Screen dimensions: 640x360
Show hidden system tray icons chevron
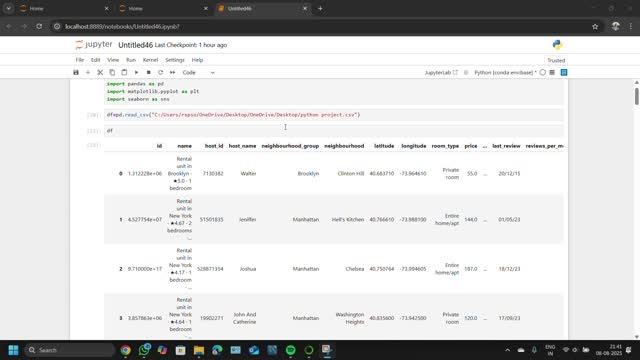[507, 350]
